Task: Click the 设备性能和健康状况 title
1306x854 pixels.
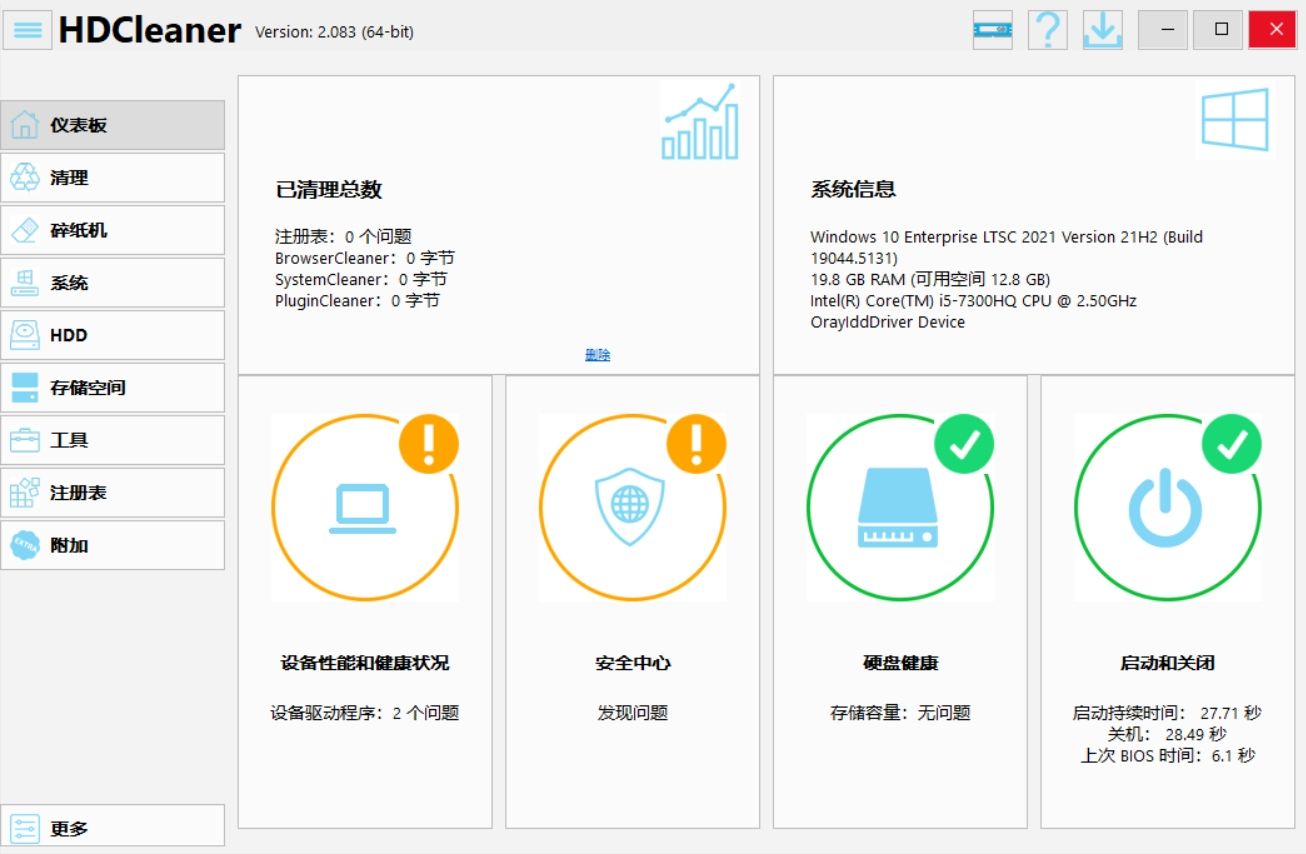Action: click(x=365, y=663)
